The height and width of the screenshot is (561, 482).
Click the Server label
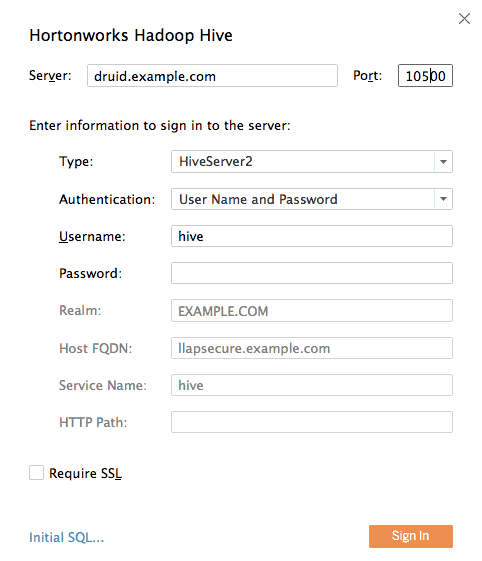tap(50, 75)
